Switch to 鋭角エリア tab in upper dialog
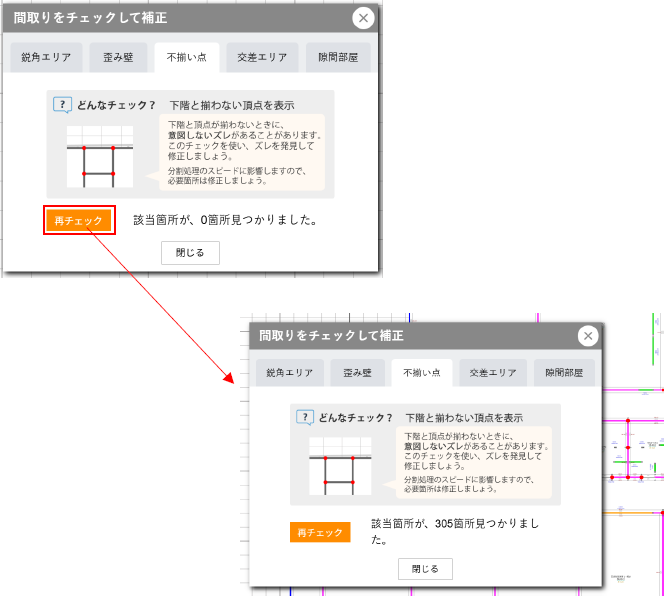670x602 pixels. click(x=46, y=58)
